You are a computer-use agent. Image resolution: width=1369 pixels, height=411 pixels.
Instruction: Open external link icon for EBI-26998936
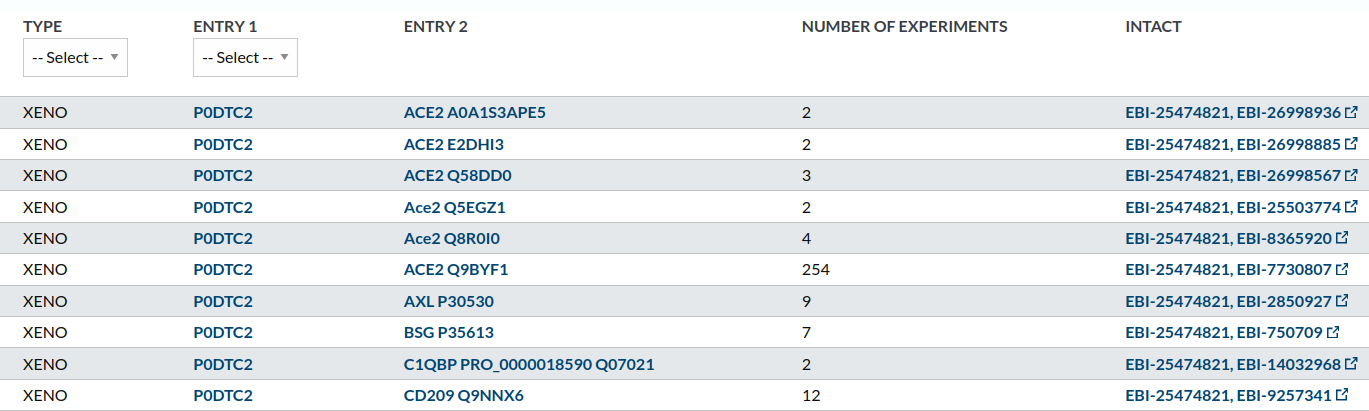tap(1351, 112)
